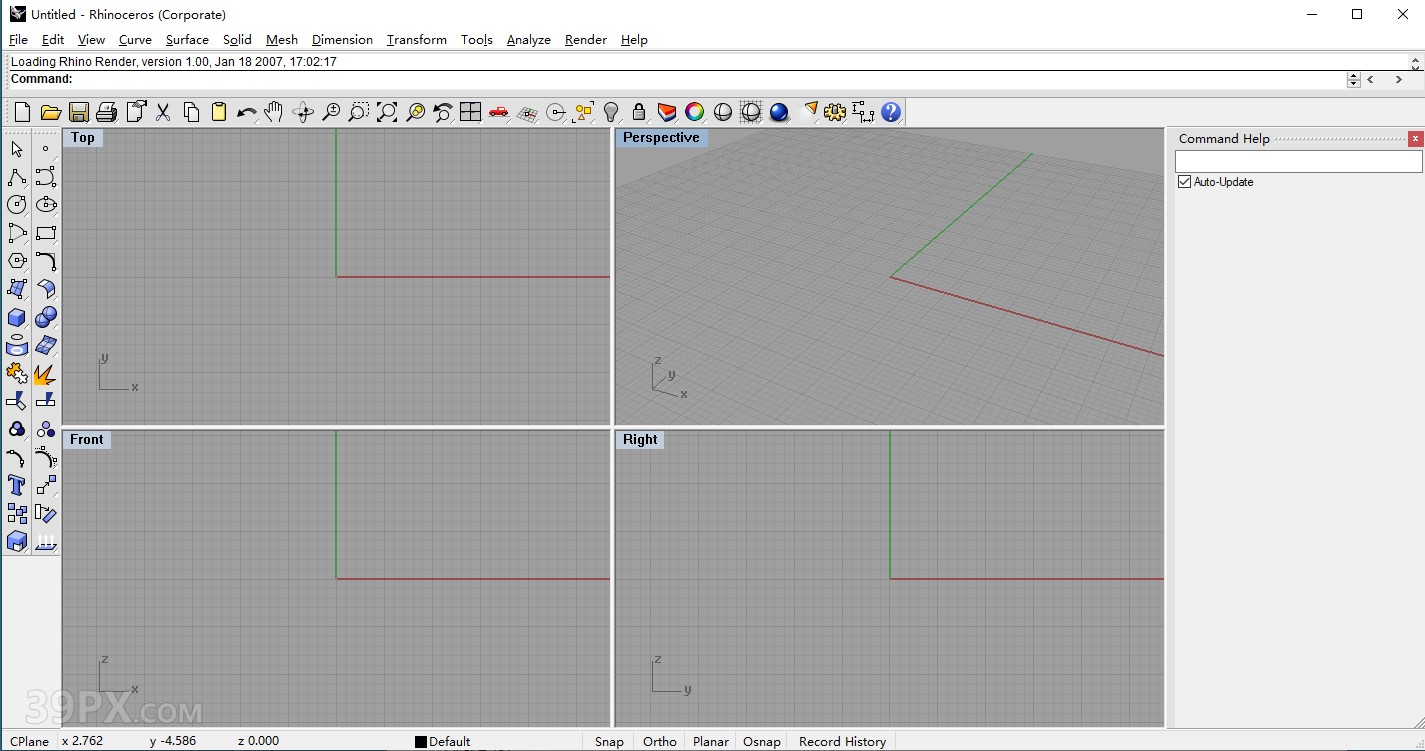This screenshot has width=1425, height=751.
Task: Enable Osnap in the status bar
Action: pyautogui.click(x=761, y=741)
